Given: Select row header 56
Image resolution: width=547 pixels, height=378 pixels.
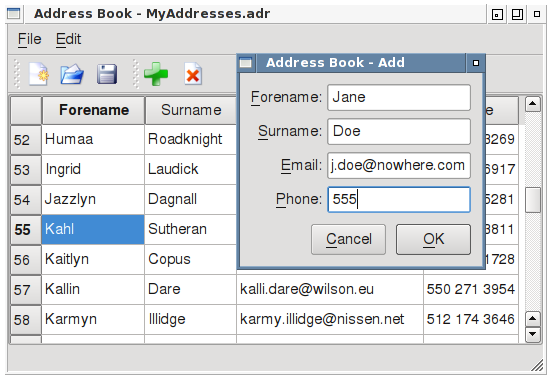Looking at the screenshot, I should (26, 260).
